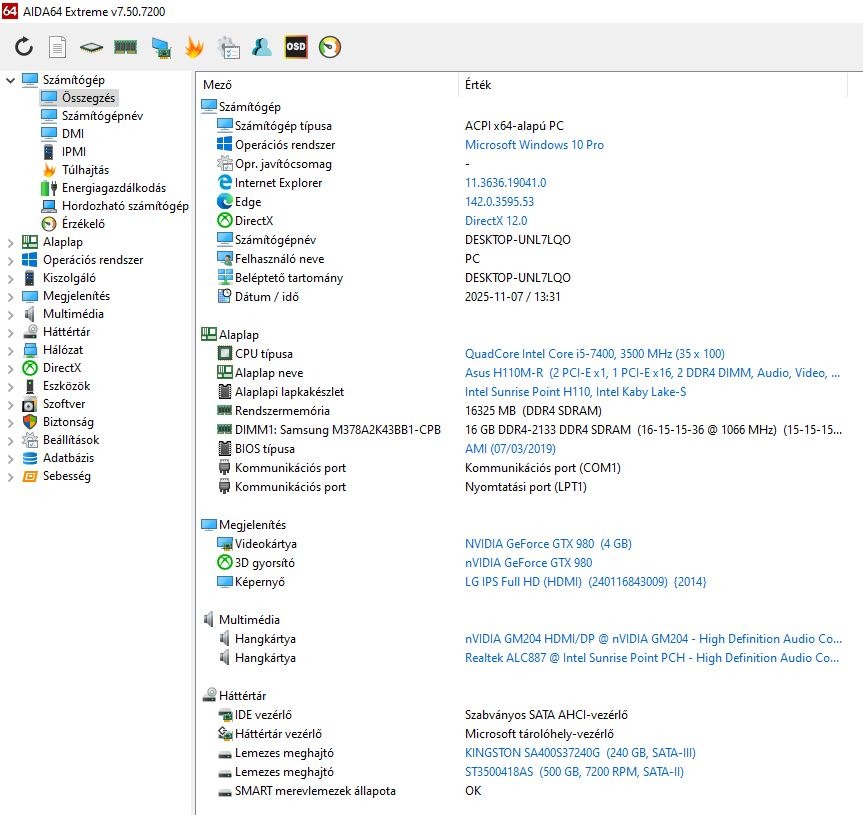Open the Edge version 142.0.3595.53 link
This screenshot has width=863, height=815.
pos(500,202)
